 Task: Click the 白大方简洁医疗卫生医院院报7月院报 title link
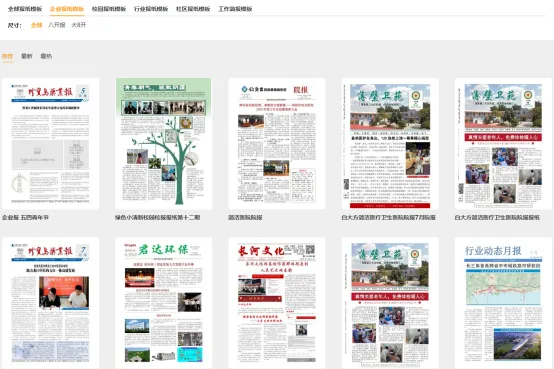388,218
